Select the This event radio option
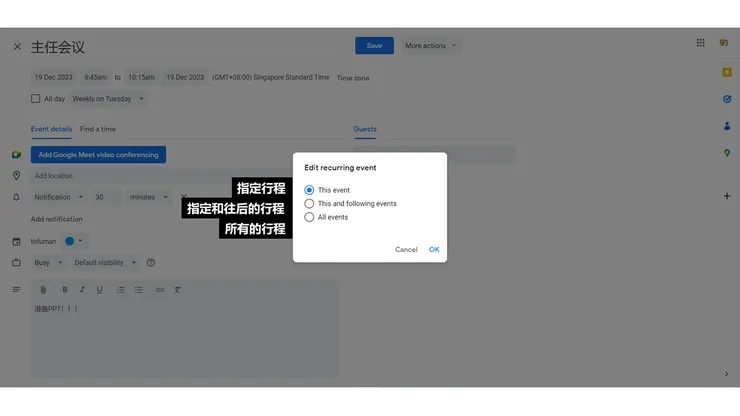740x416 pixels. tap(309, 190)
